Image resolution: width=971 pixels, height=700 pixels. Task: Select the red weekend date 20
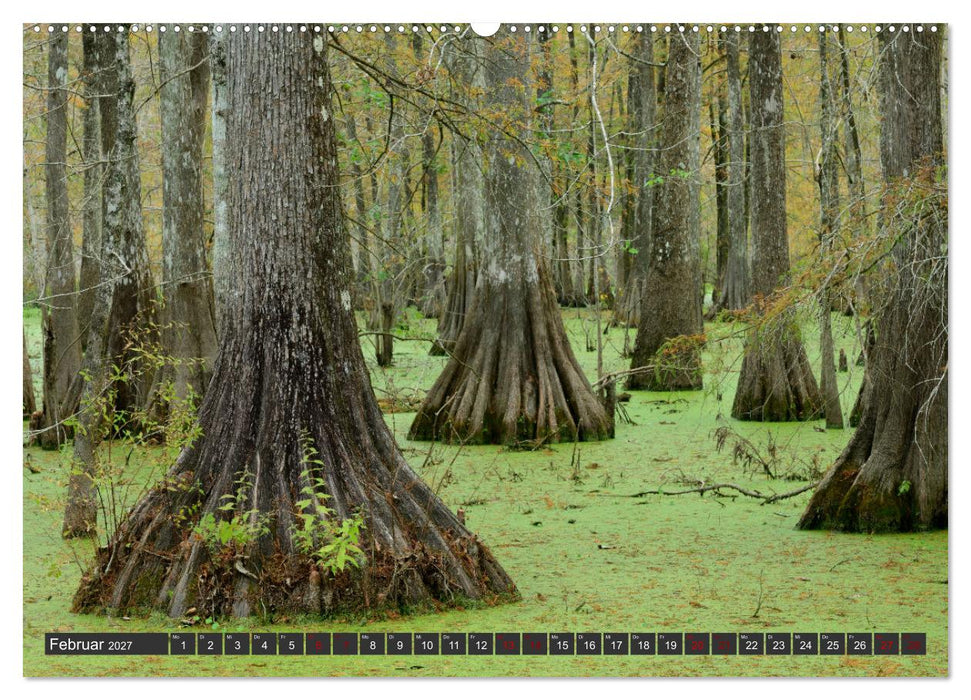(x=697, y=644)
